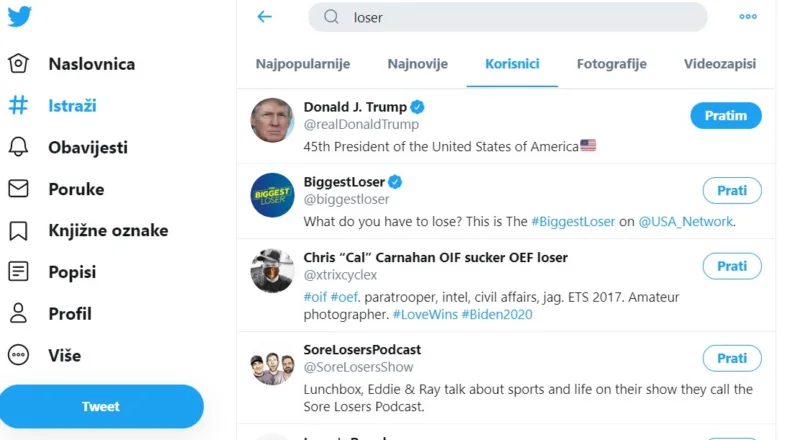Focus the search field containing loser
This screenshot has height=440, width=800.
point(508,17)
